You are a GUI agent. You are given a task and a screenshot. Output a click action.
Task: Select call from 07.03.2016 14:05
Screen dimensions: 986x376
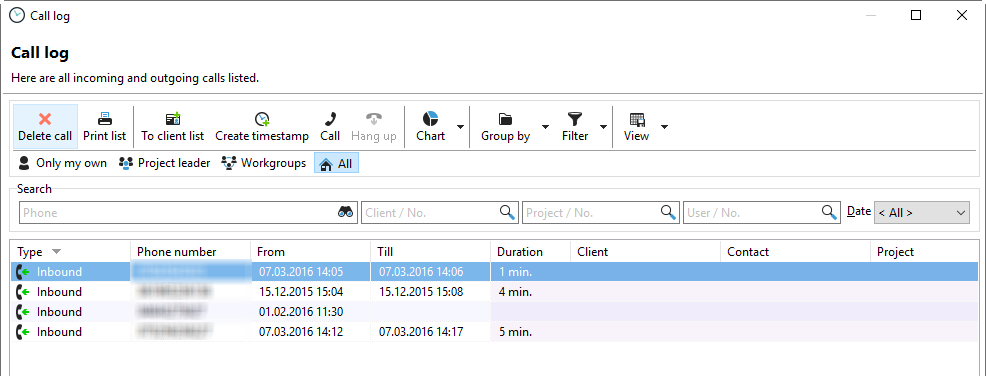coord(494,272)
